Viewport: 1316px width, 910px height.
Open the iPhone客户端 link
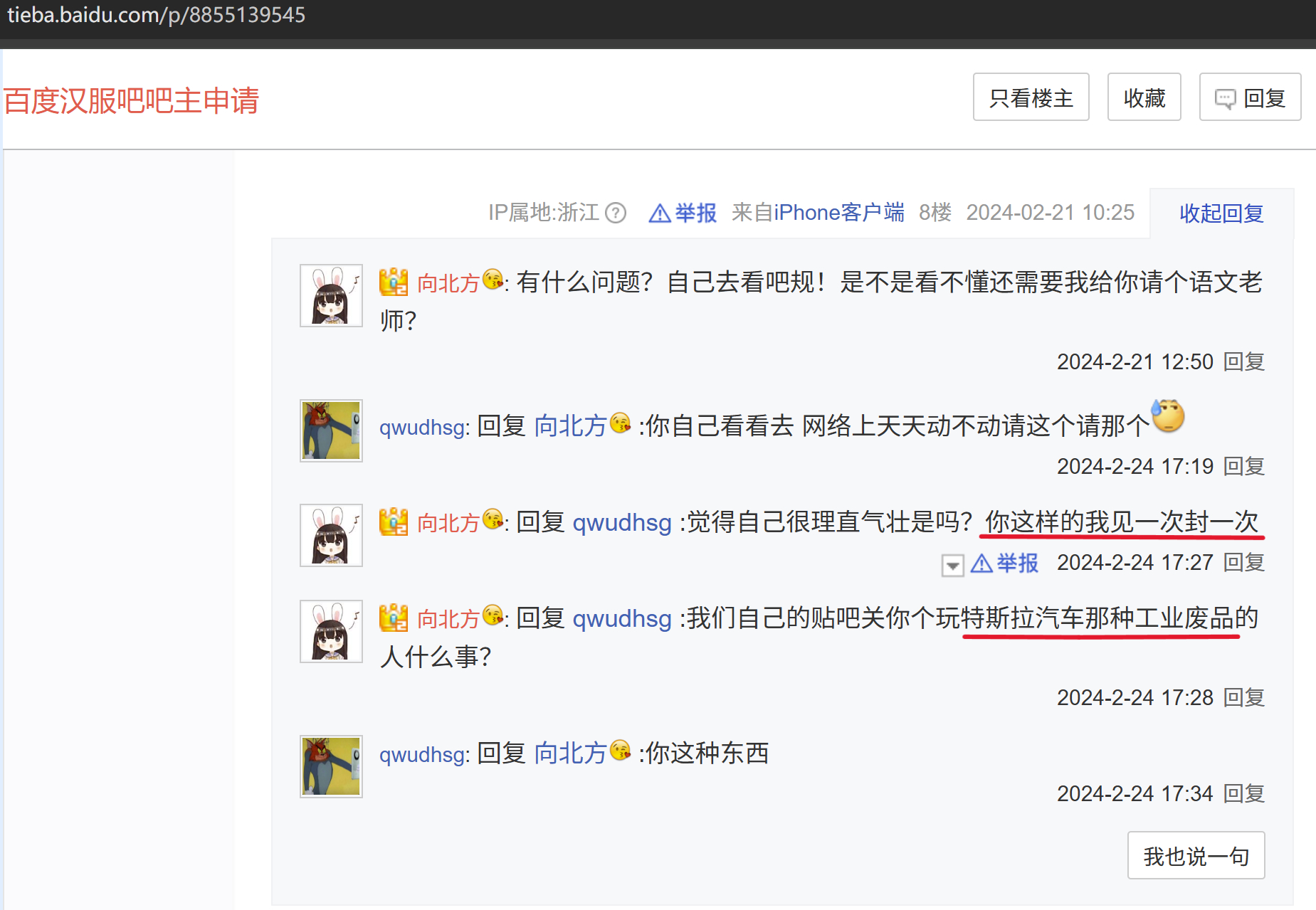838,213
